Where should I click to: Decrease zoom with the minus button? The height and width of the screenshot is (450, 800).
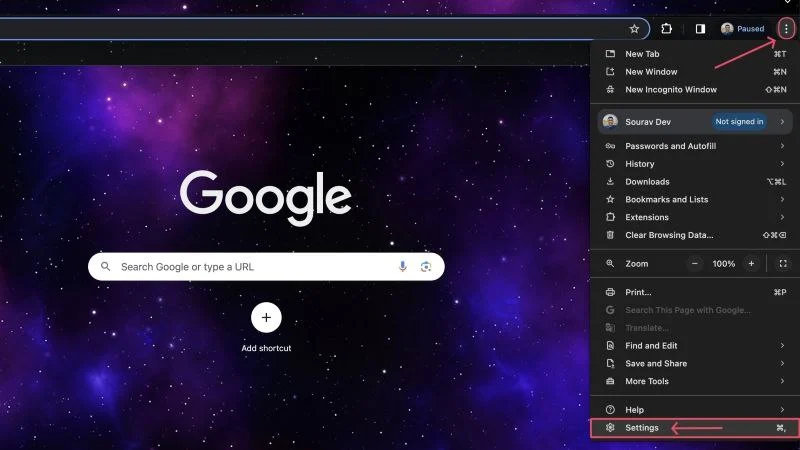[x=694, y=264]
